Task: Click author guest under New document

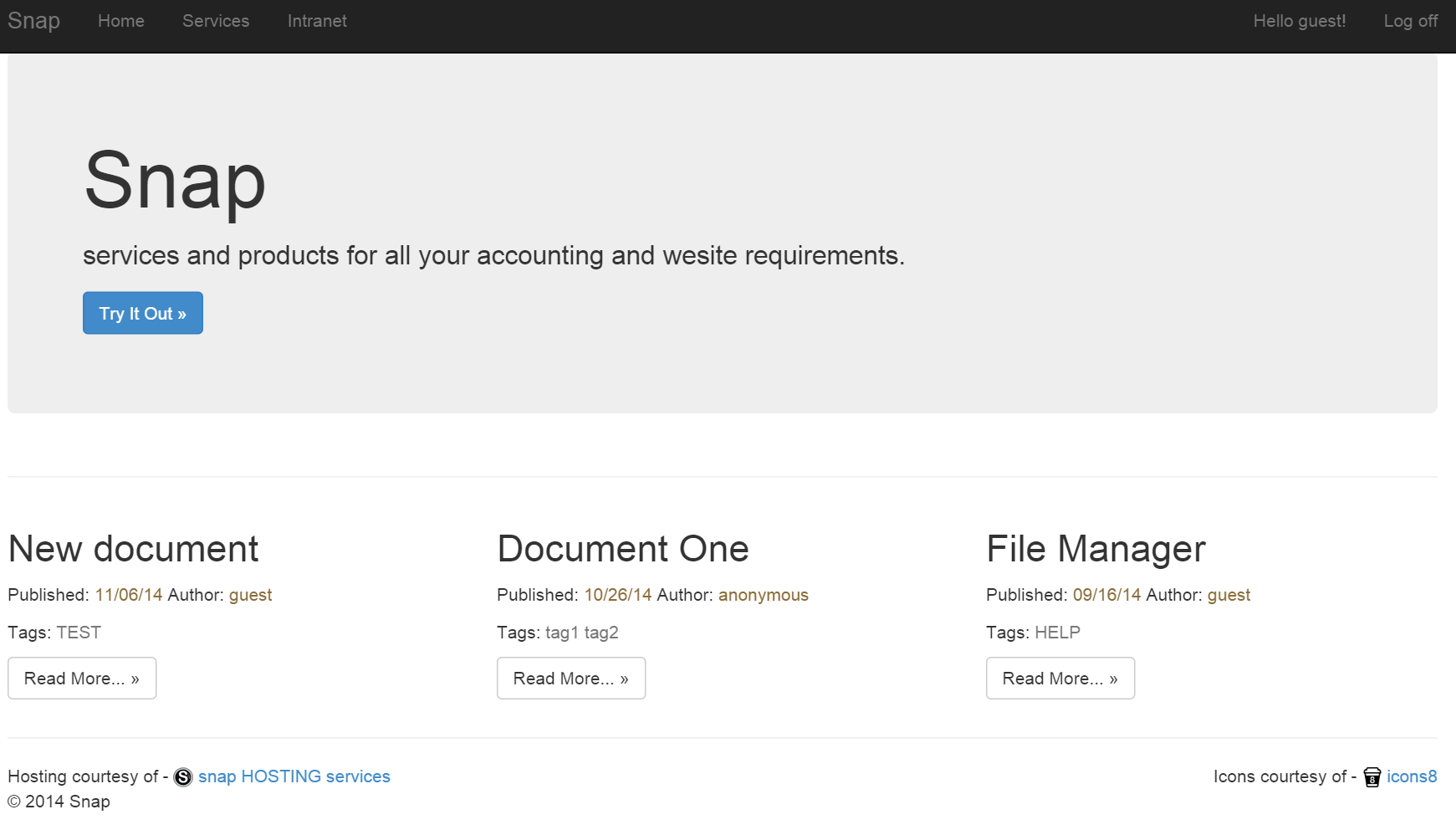Action: pos(251,595)
